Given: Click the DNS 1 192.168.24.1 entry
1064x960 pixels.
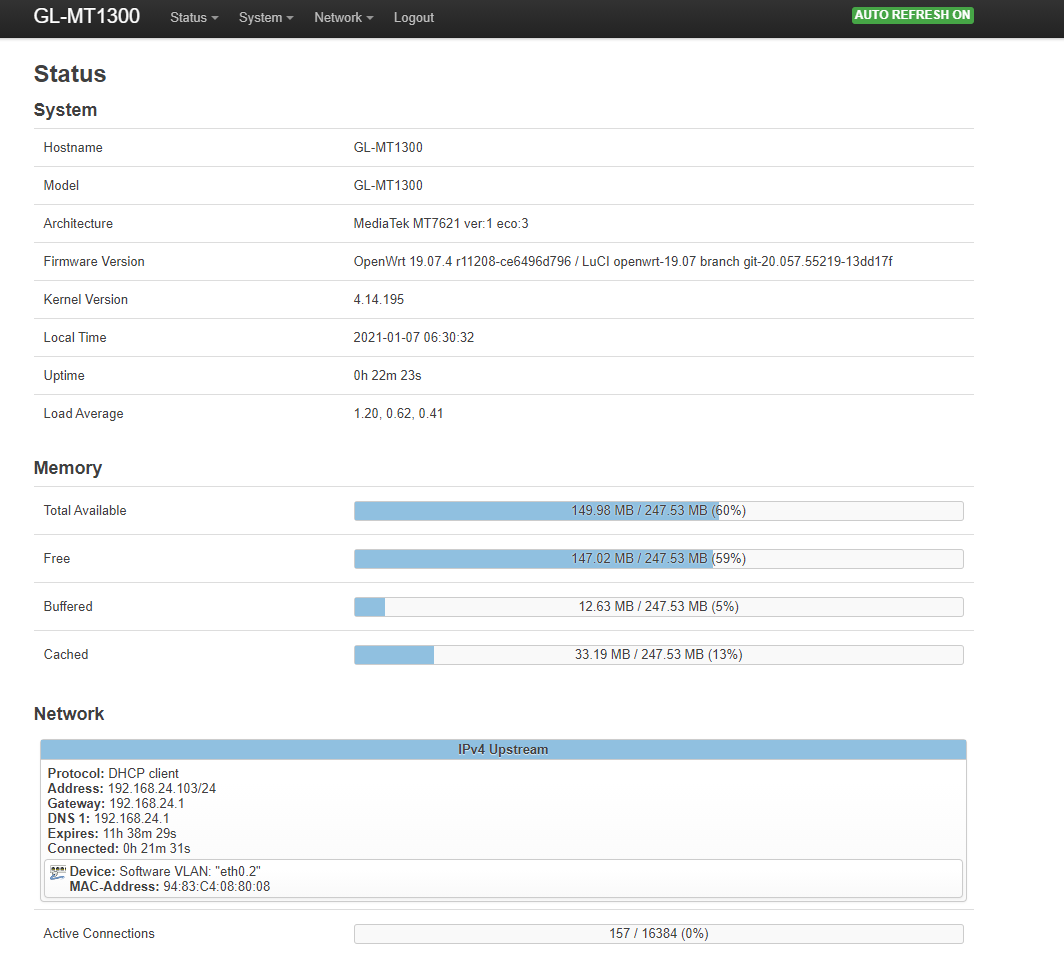Looking at the screenshot, I should pyautogui.click(x=109, y=819).
